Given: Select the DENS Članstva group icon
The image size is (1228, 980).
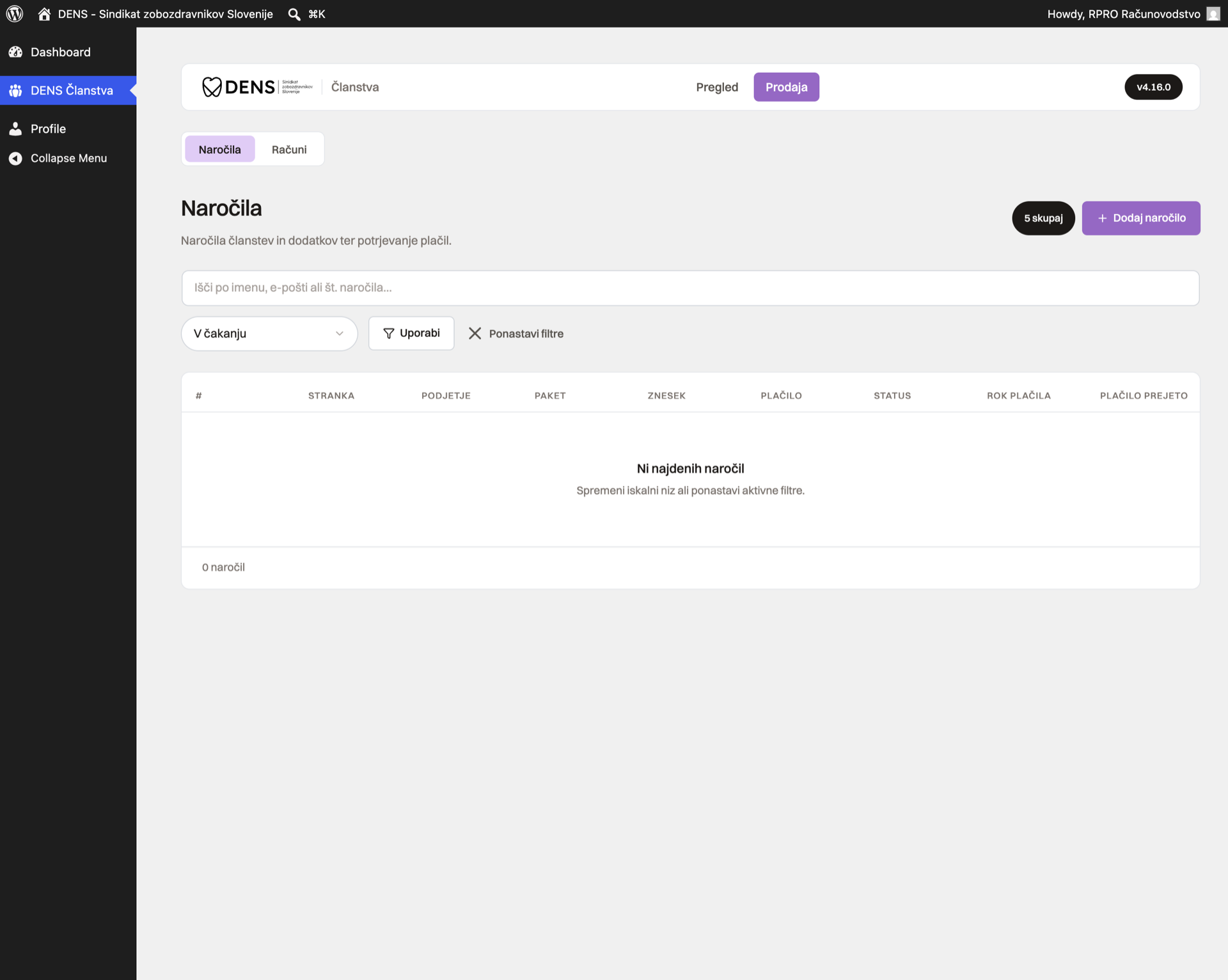Looking at the screenshot, I should [x=15, y=91].
